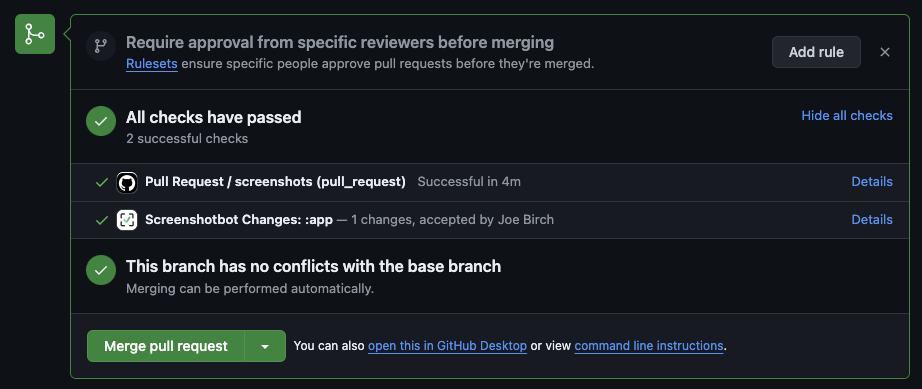922x389 pixels.
Task: Click the Merge pull request button
Action: coord(166,346)
